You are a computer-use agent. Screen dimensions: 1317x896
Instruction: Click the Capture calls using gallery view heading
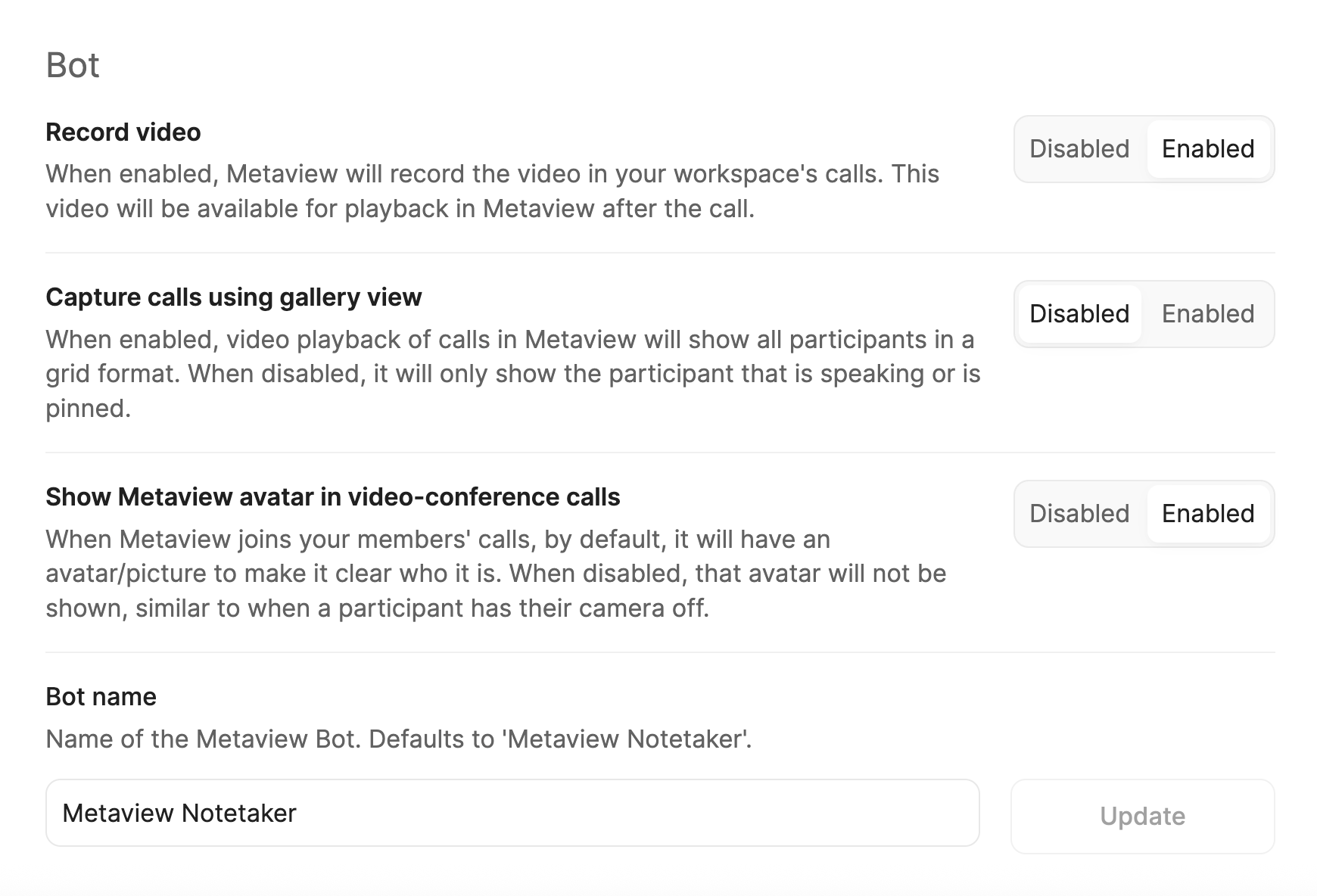[x=234, y=297]
